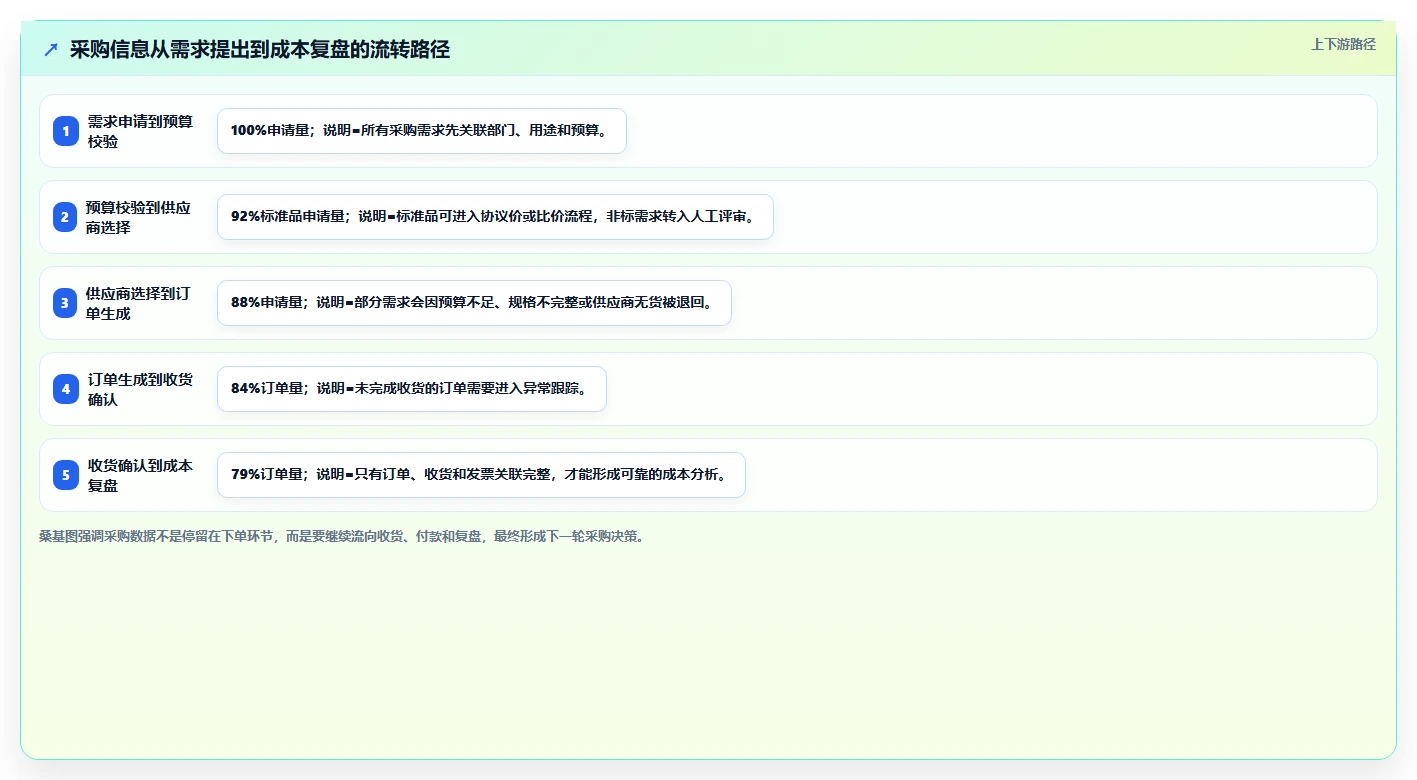
Task: Click the step 2 number badge
Action: pos(66,217)
